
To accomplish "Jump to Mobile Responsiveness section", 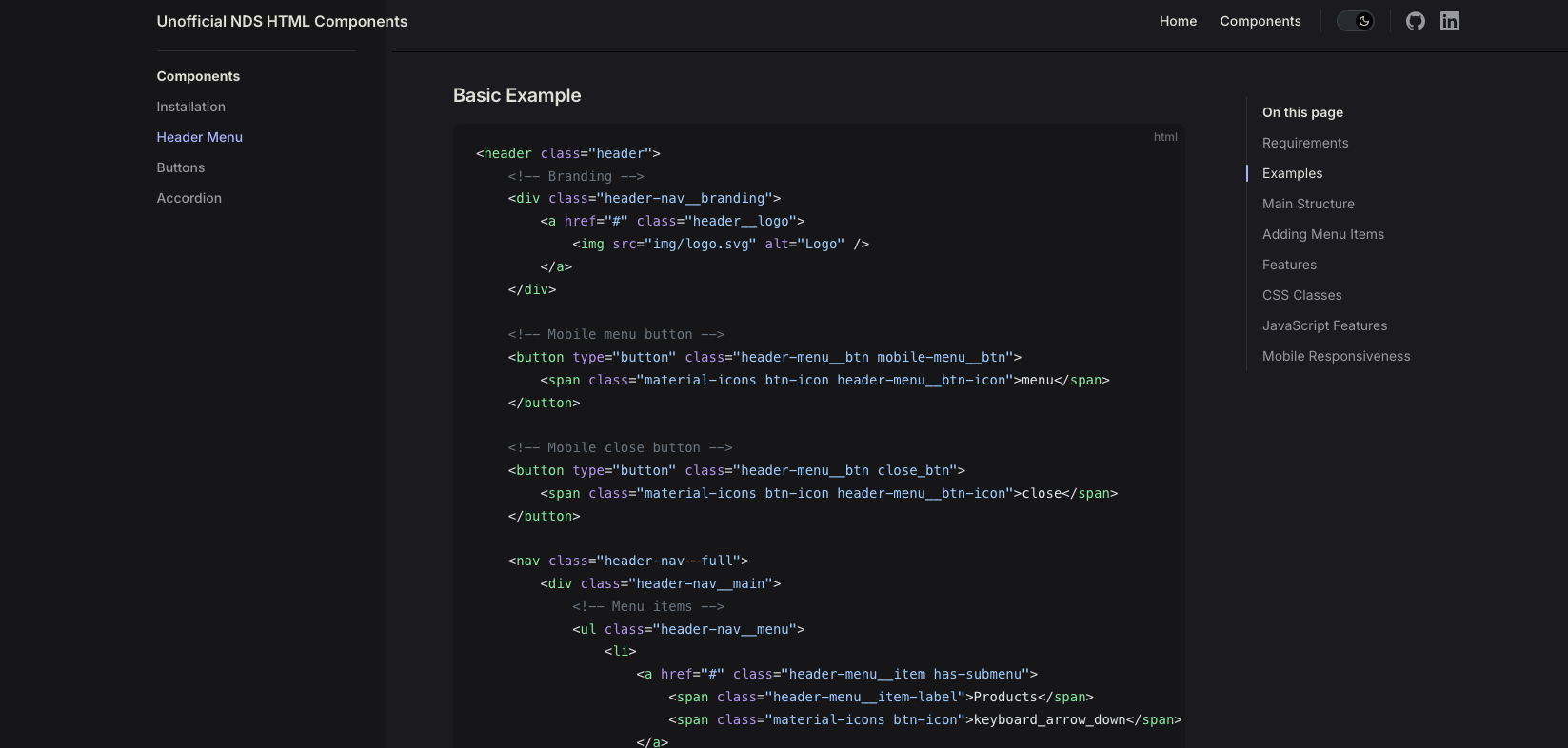I will [1336, 356].
